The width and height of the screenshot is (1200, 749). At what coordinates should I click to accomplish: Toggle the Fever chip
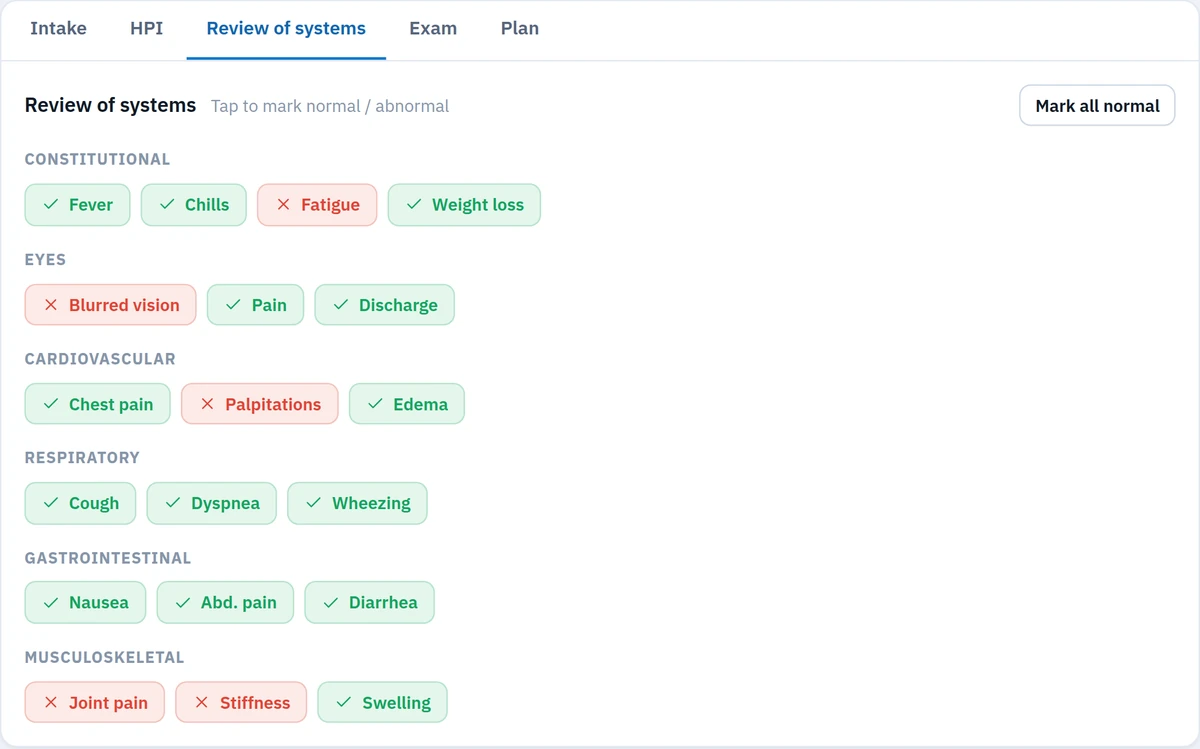pos(77,205)
